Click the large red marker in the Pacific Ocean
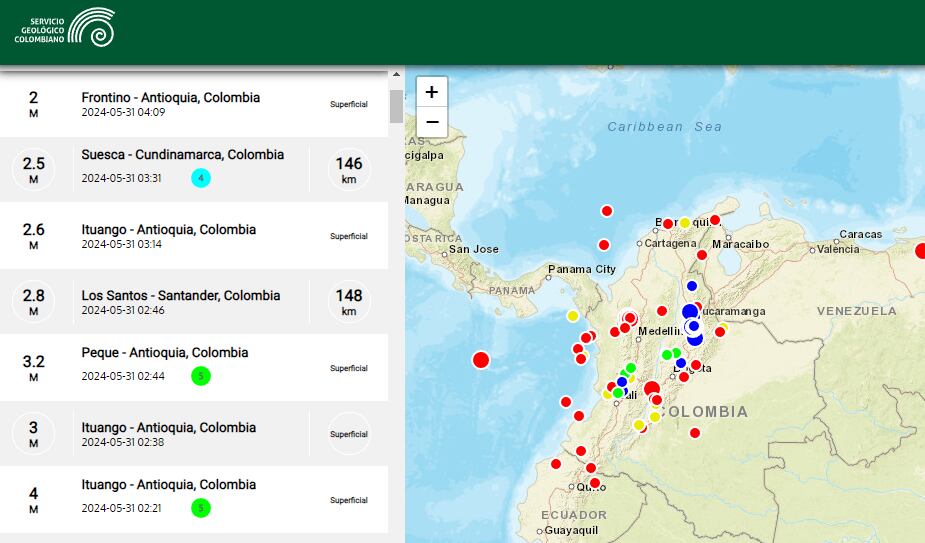 481,359
